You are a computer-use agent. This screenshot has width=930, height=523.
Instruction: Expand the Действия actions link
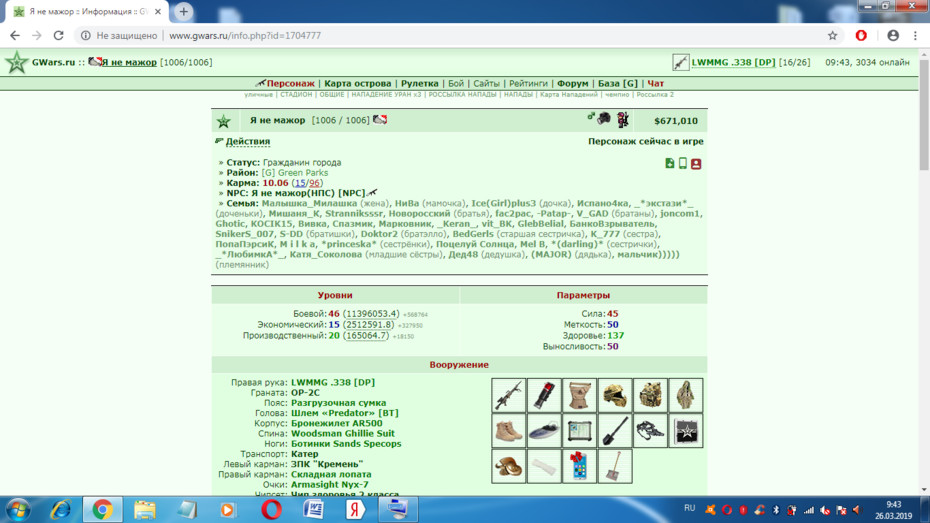pyautogui.click(x=248, y=141)
